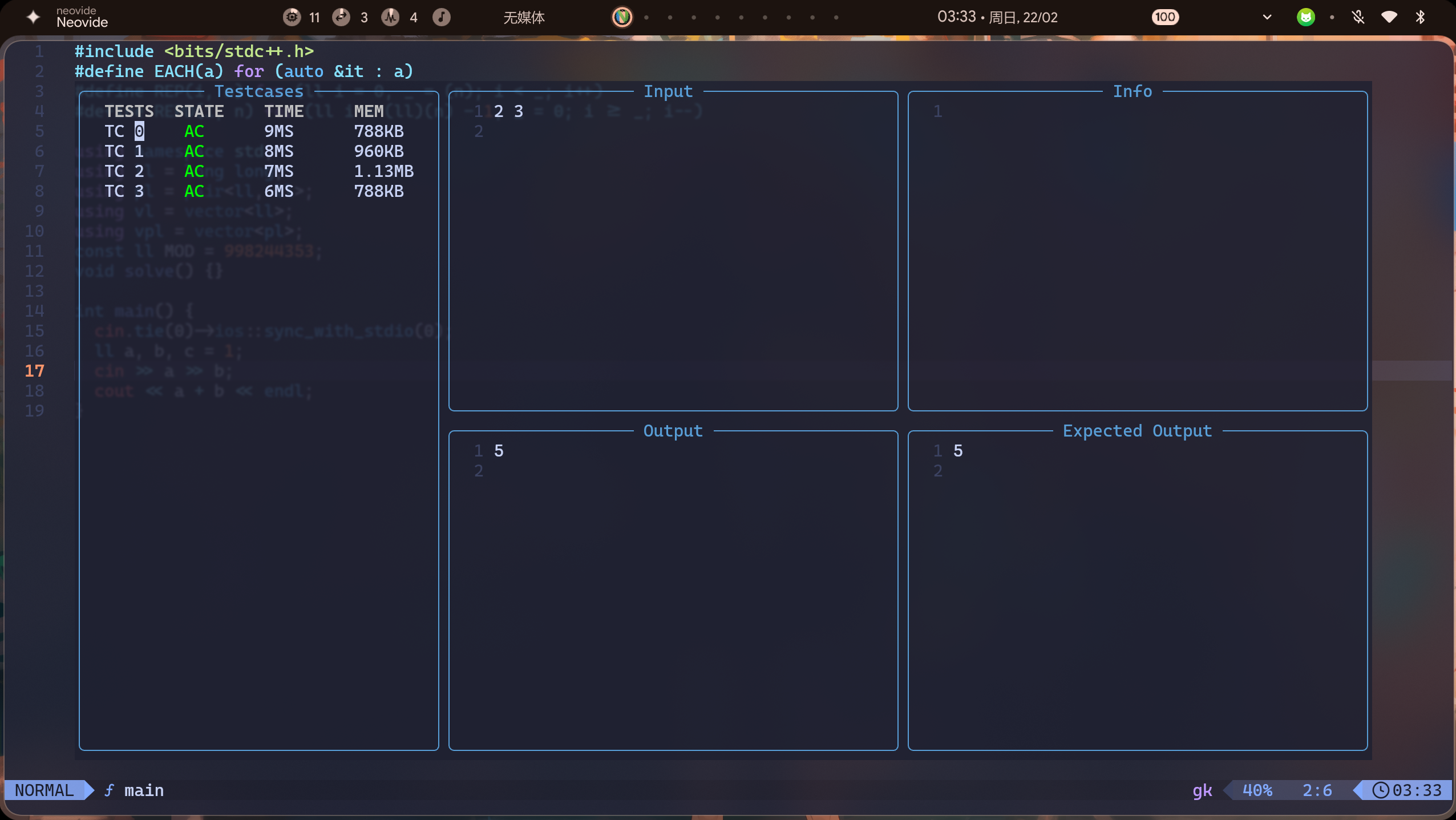Viewport: 1456px width, 820px height.
Task: Click the battery 100 indicator
Action: pyautogui.click(x=1165, y=17)
